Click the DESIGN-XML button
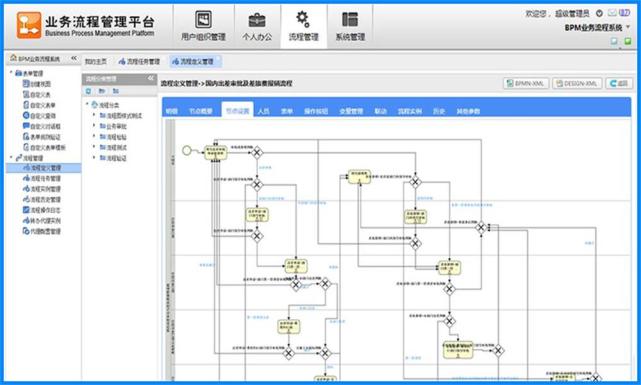The image size is (641, 385). tap(577, 83)
